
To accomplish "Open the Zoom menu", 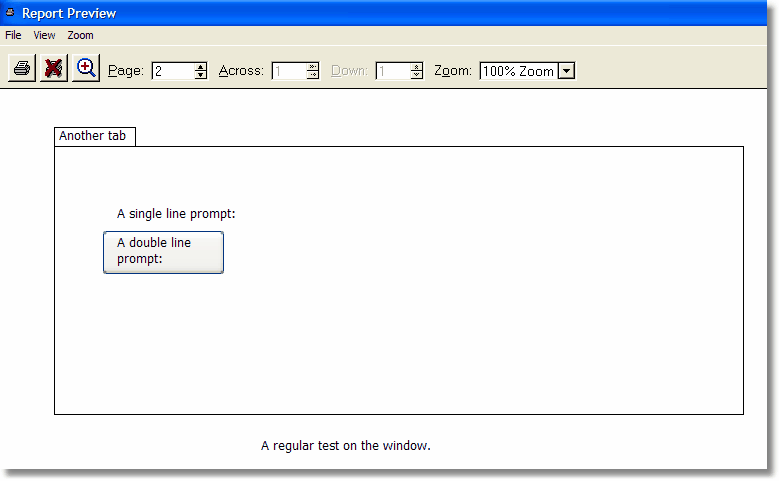I will 80,35.
